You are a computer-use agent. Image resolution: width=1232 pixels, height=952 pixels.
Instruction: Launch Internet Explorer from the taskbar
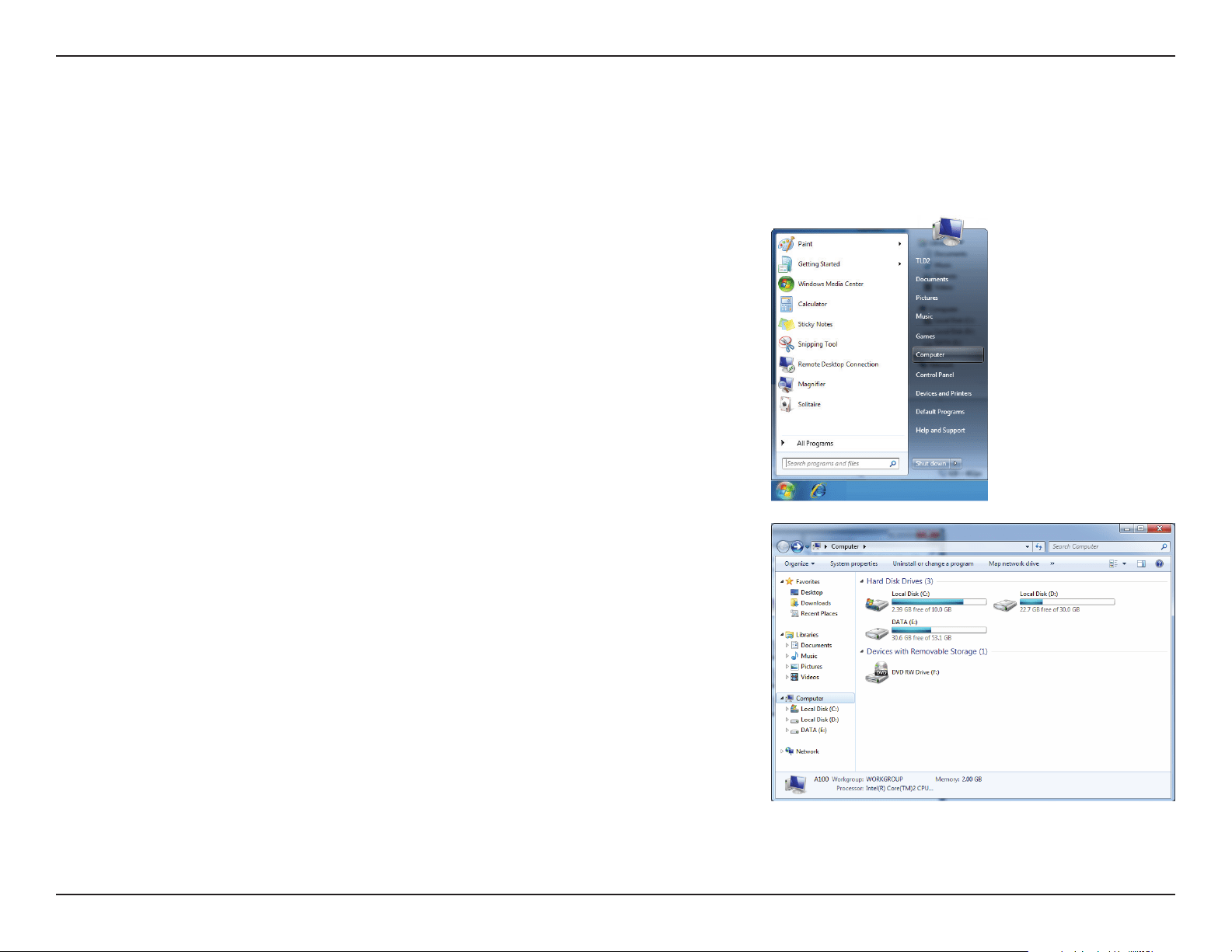pyautogui.click(x=818, y=490)
